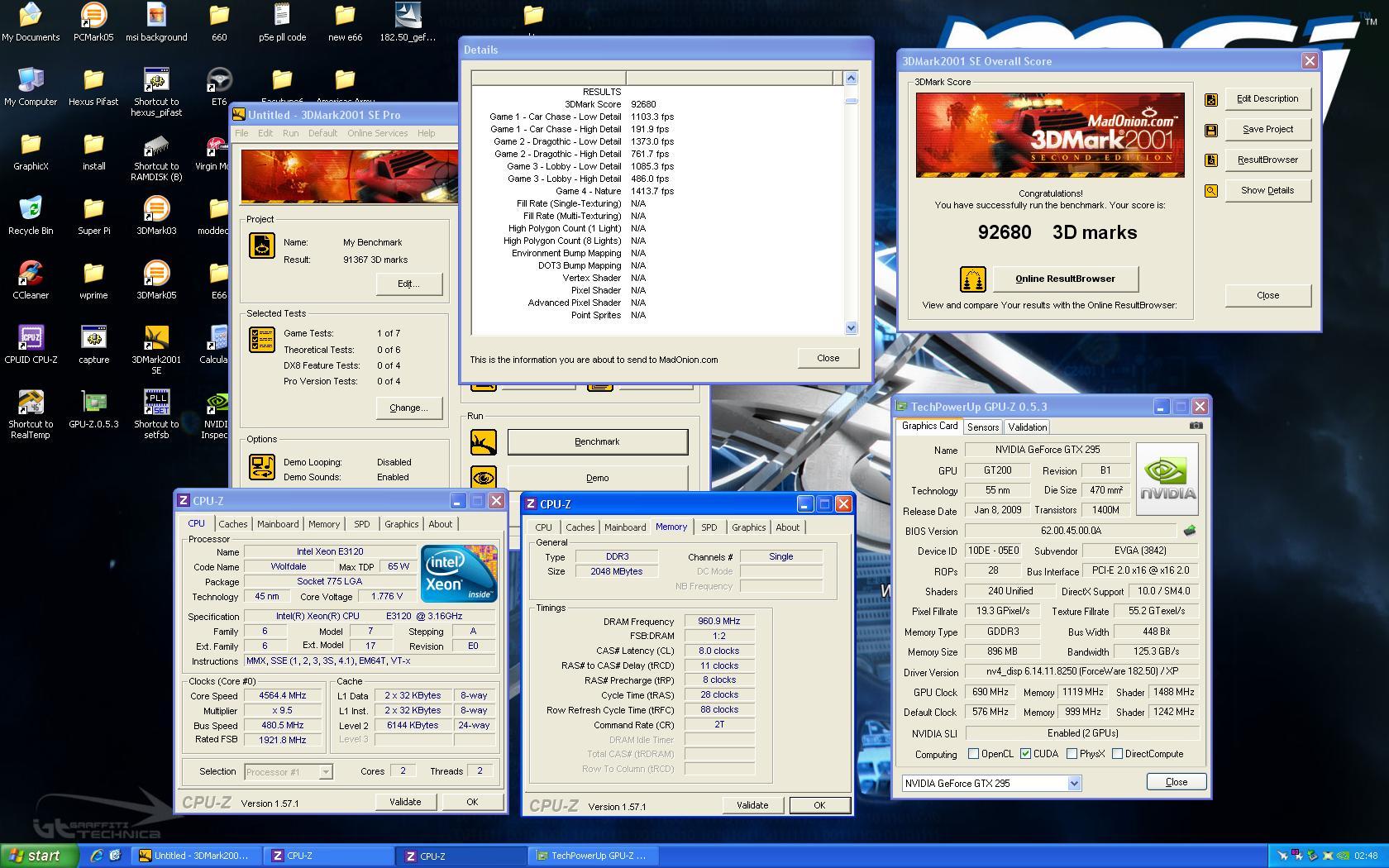Click the Edit Description button

click(x=1267, y=99)
